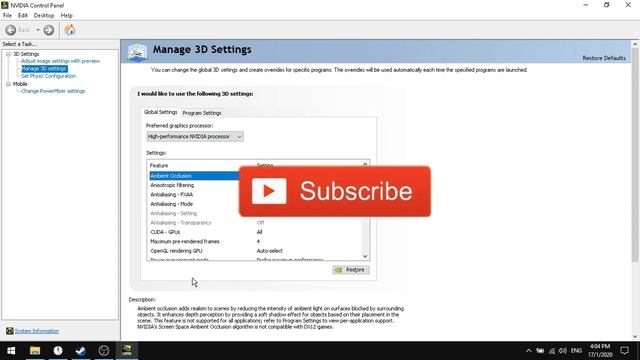Switch to the Program Settings tab
640x360 pixels.
[x=202, y=113]
